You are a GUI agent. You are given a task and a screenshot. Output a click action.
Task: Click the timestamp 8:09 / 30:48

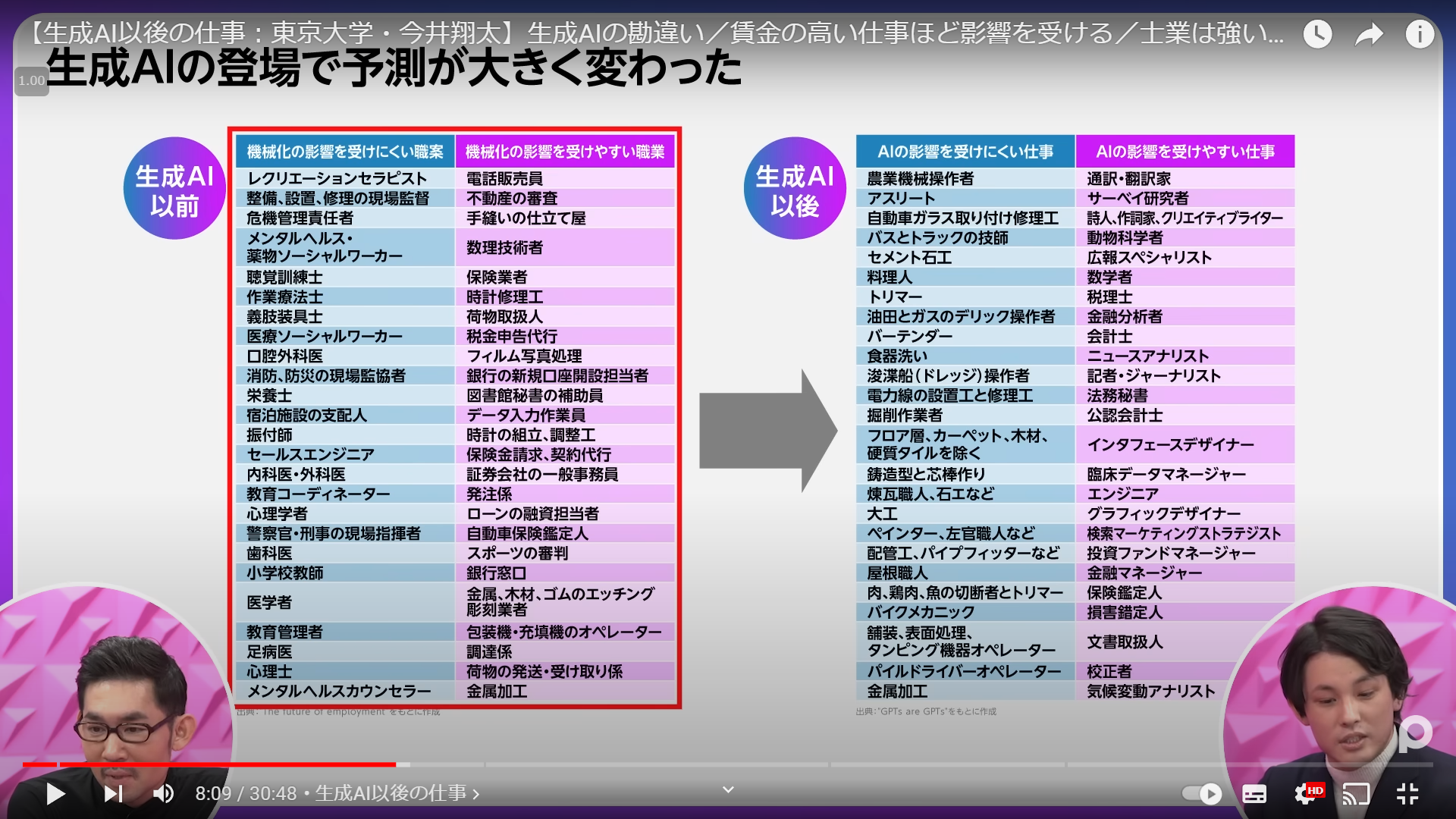246,793
